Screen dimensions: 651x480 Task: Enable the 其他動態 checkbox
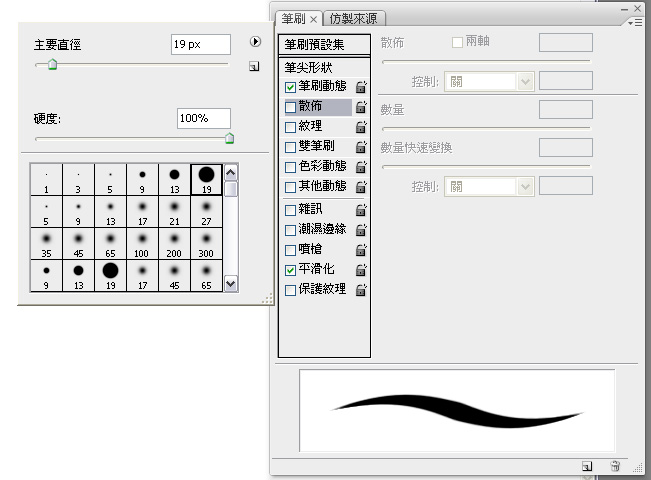290,187
